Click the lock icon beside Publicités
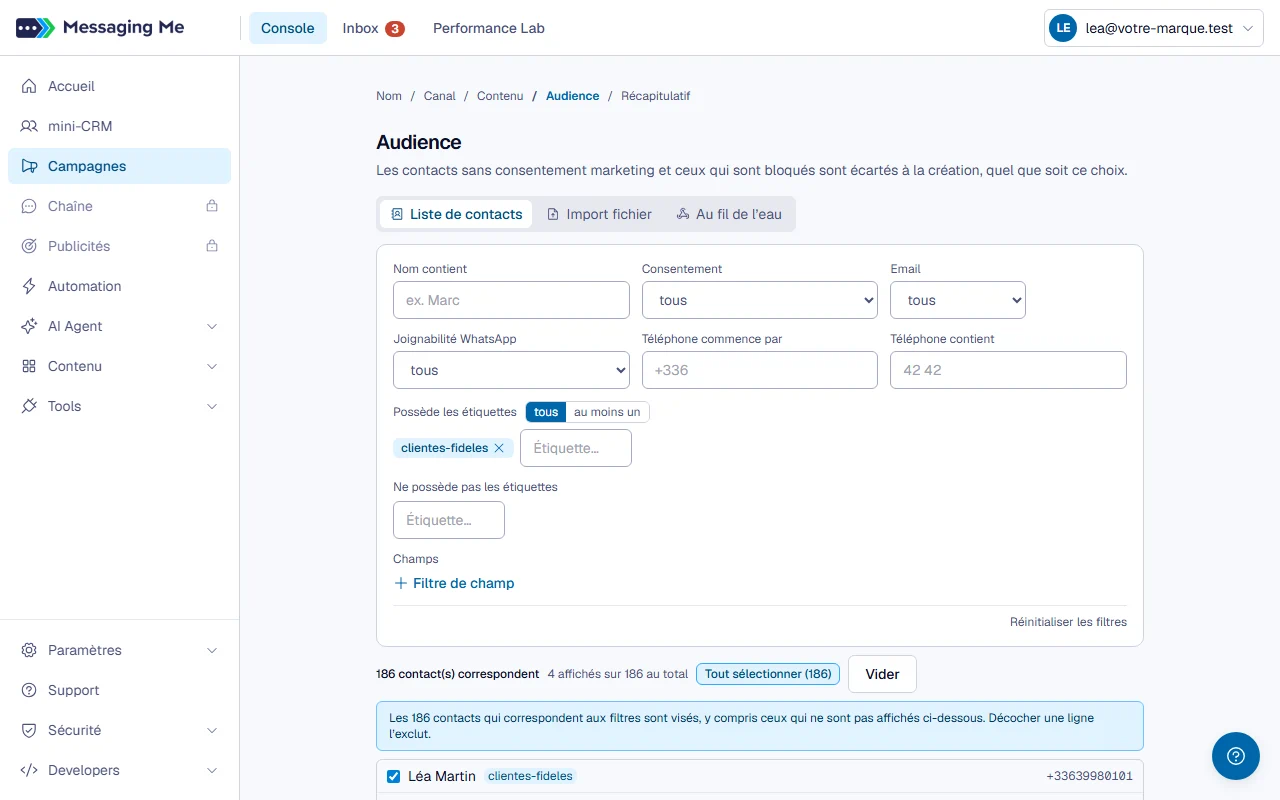 [212, 246]
